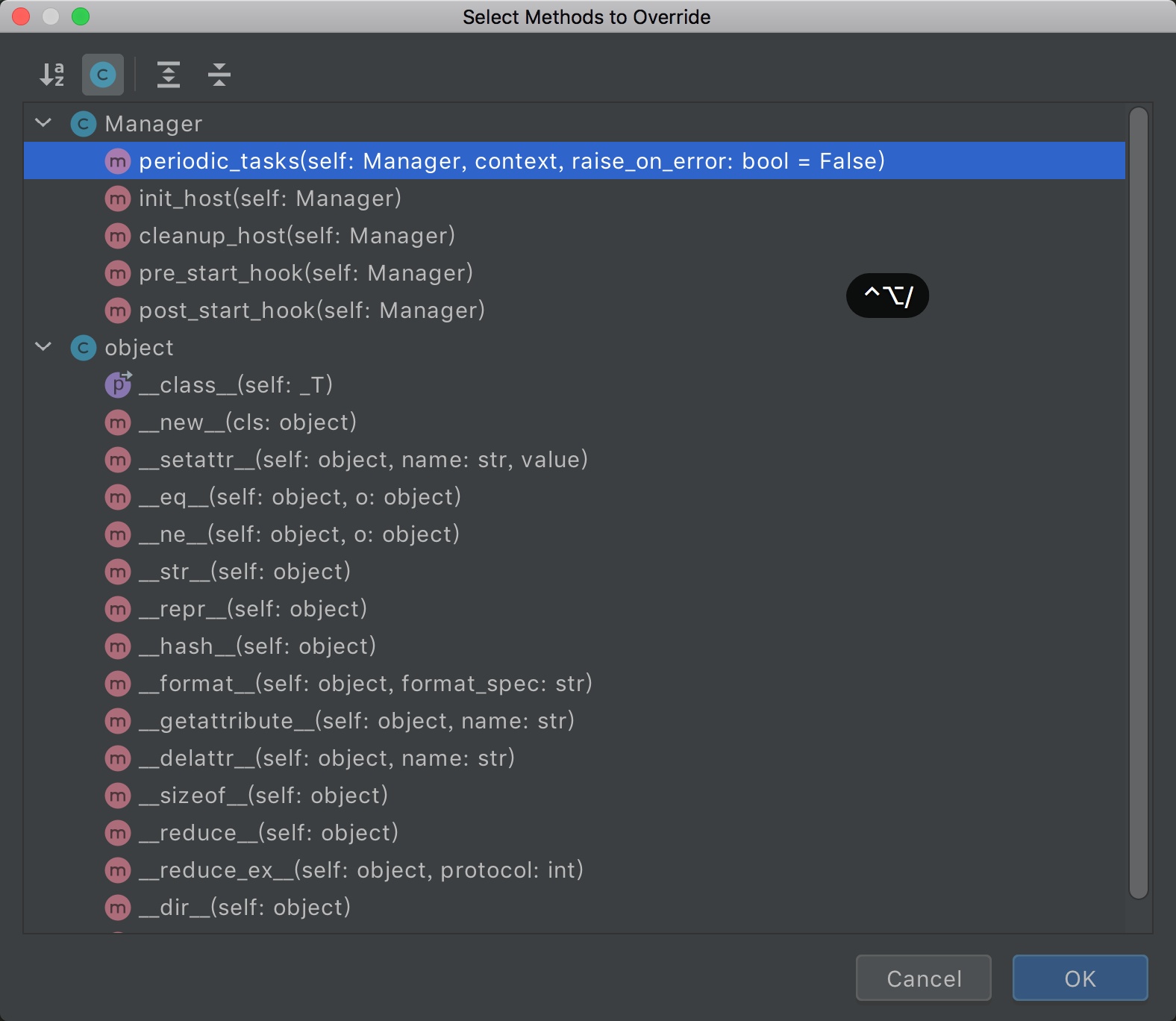Click the method icon beside __reduce_ex__
The image size is (1176, 1021).
[118, 870]
